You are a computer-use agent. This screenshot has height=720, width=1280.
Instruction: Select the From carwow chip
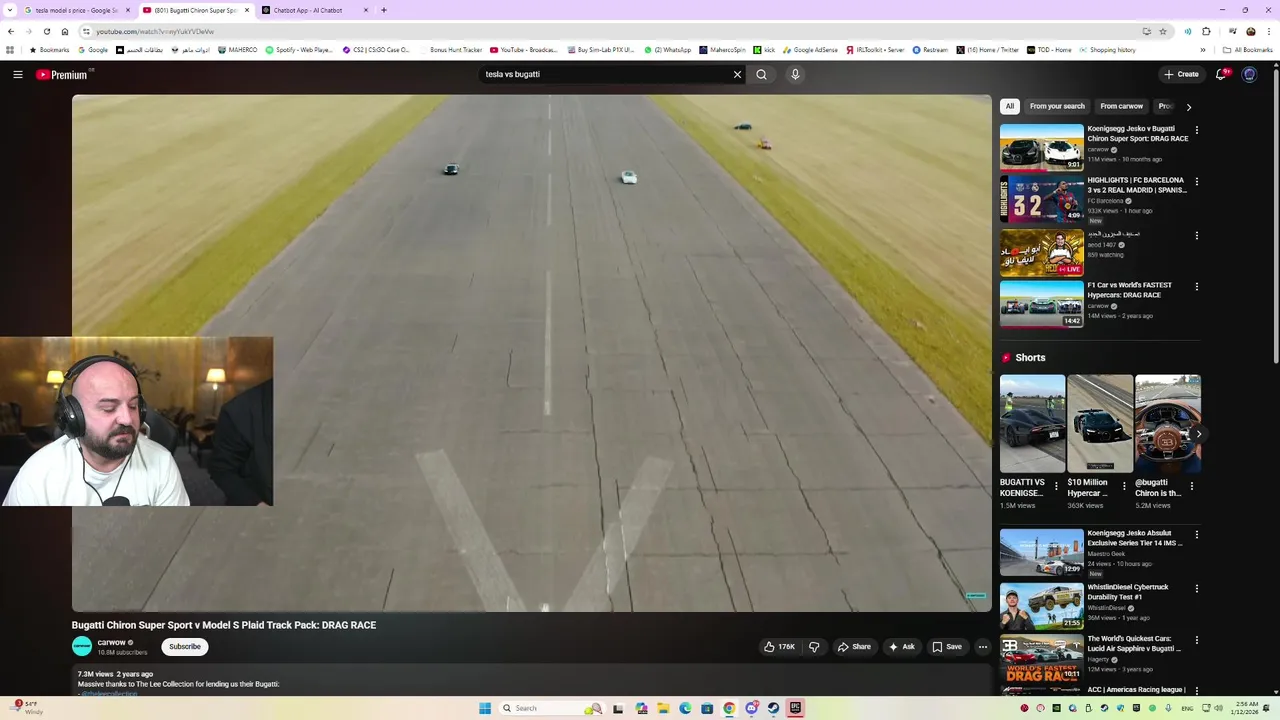pyautogui.click(x=1121, y=106)
